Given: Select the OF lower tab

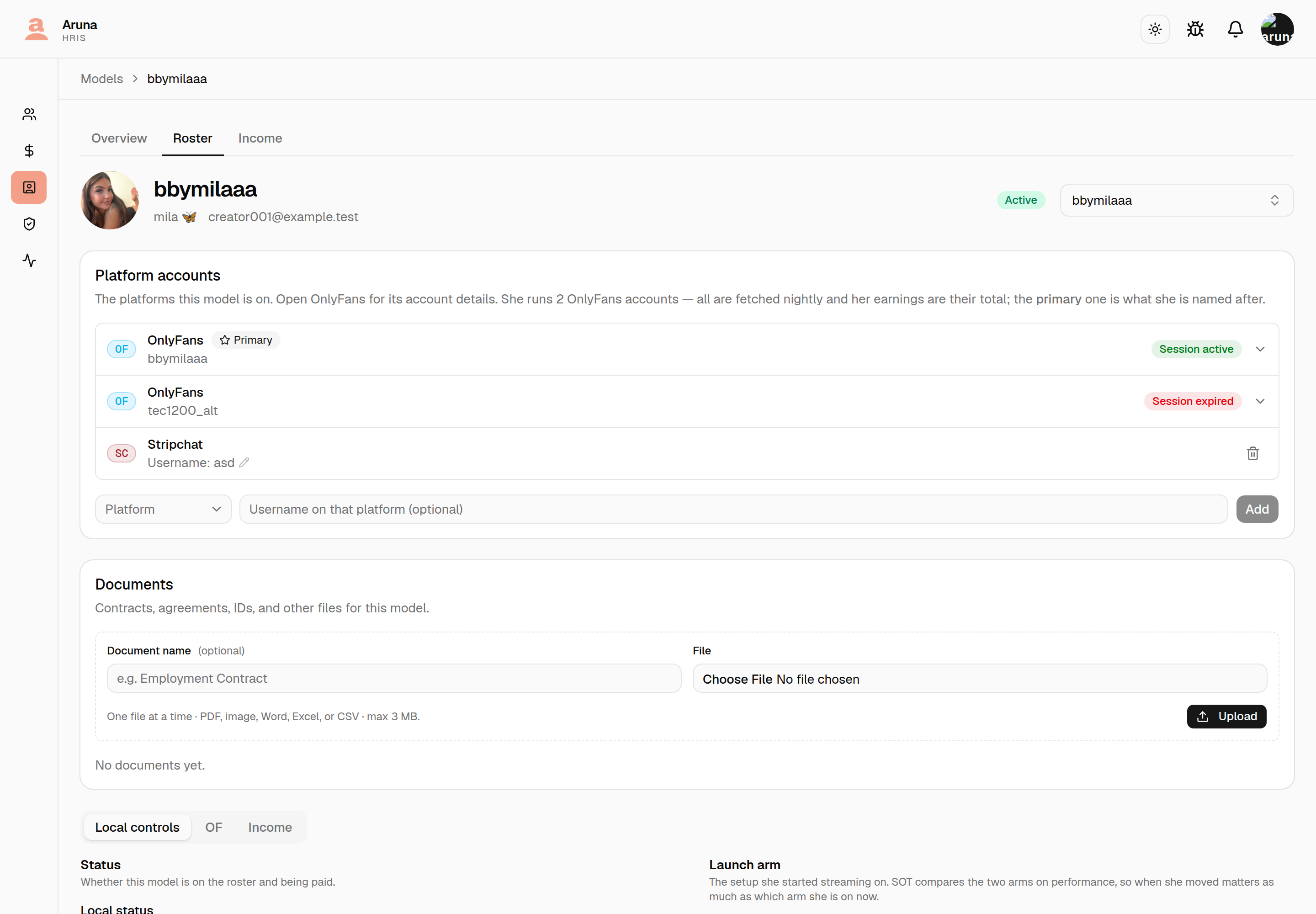Looking at the screenshot, I should coord(213,828).
